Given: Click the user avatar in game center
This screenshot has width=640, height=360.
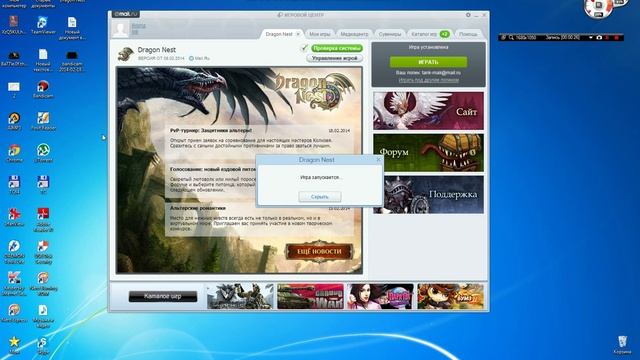Looking at the screenshot, I should point(120,30).
